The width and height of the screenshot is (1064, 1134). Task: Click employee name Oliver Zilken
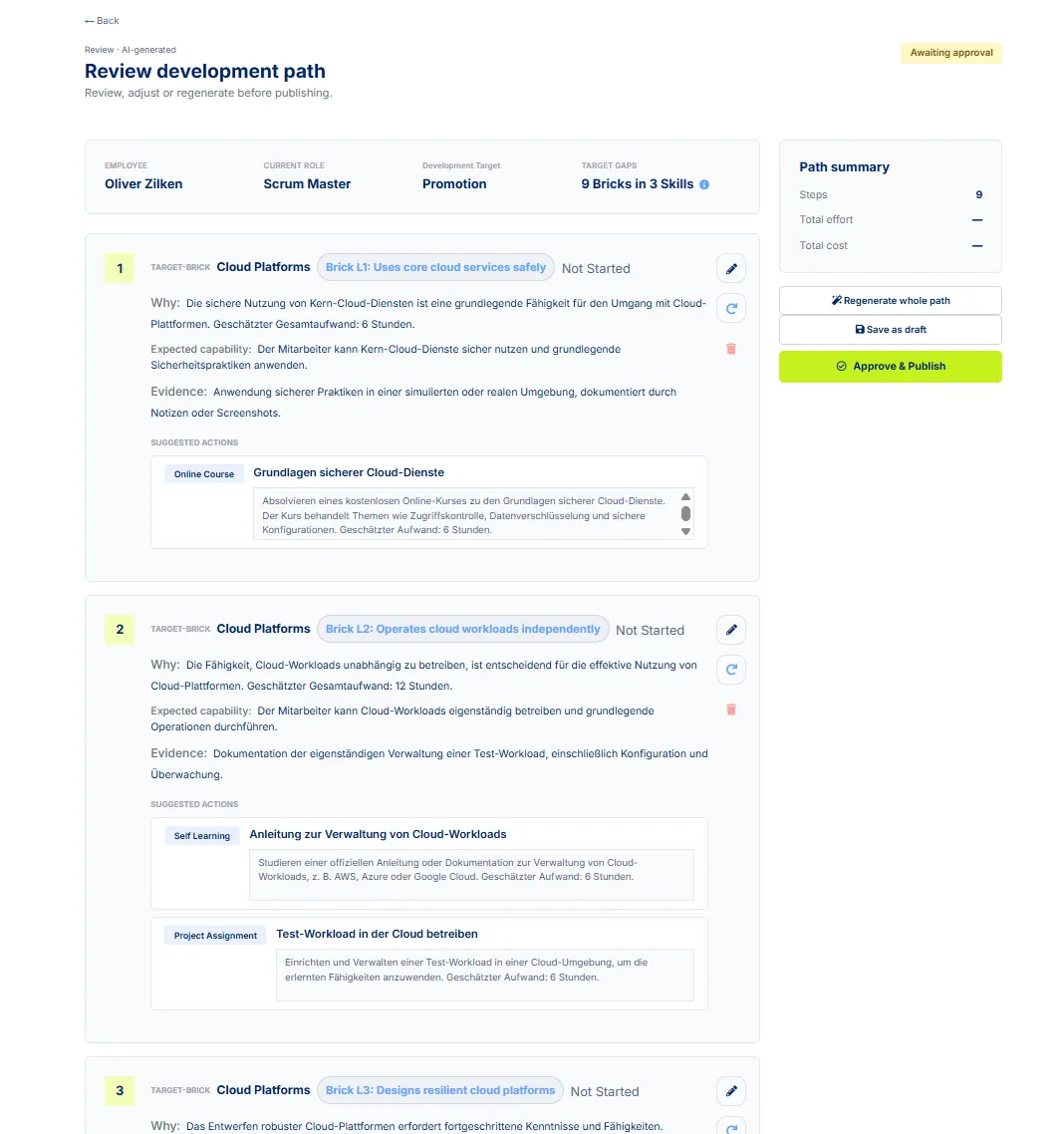click(x=143, y=183)
